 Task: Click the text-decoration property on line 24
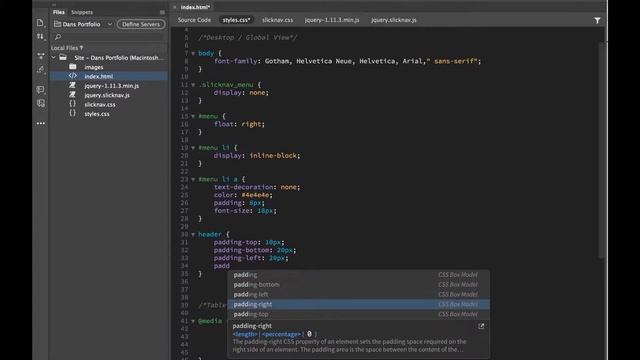tap(244, 187)
